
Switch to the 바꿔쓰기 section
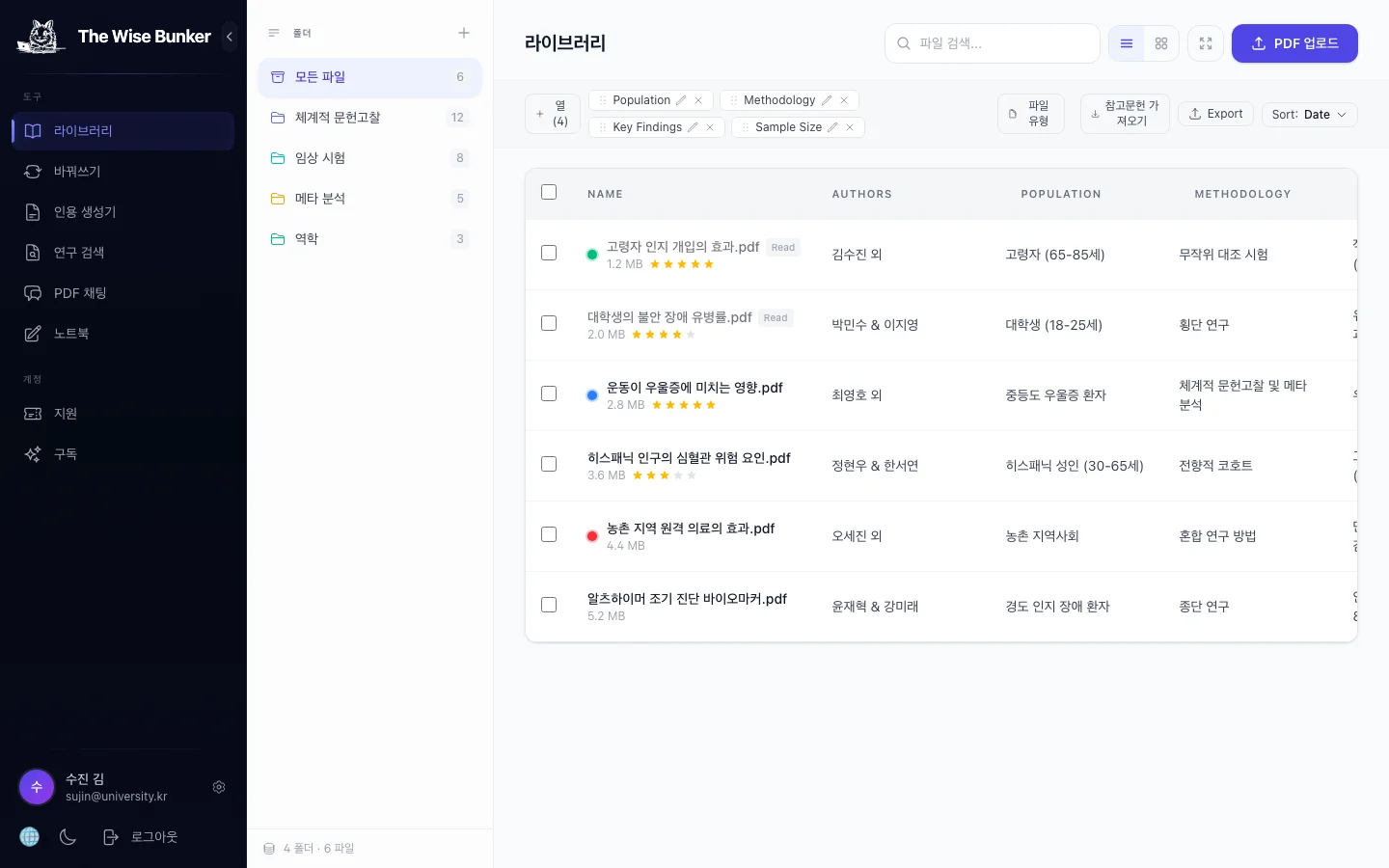77,172
